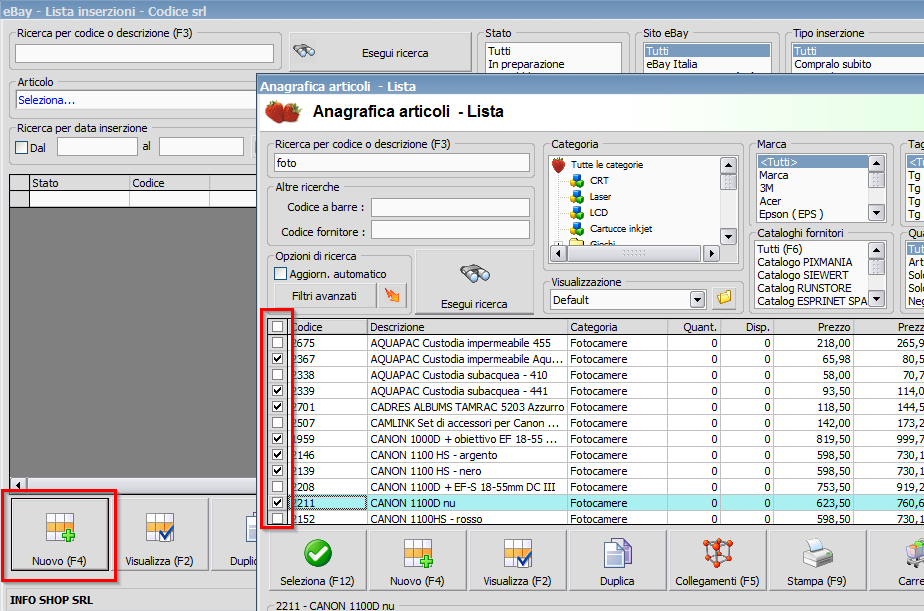Toggle Aggiorn. automatico checkbox
The image size is (924, 611).
(x=280, y=274)
